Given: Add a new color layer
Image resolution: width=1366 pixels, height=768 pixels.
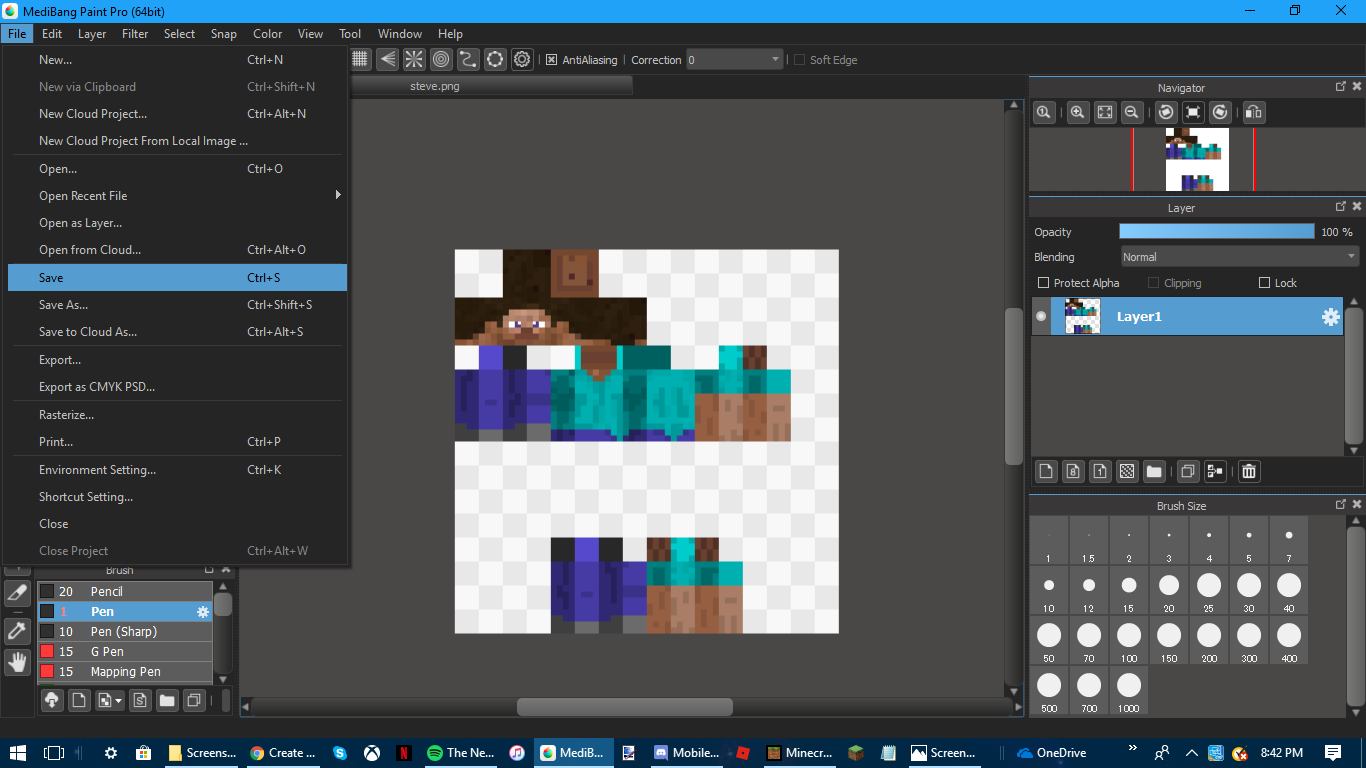Looking at the screenshot, I should click(x=1045, y=471).
